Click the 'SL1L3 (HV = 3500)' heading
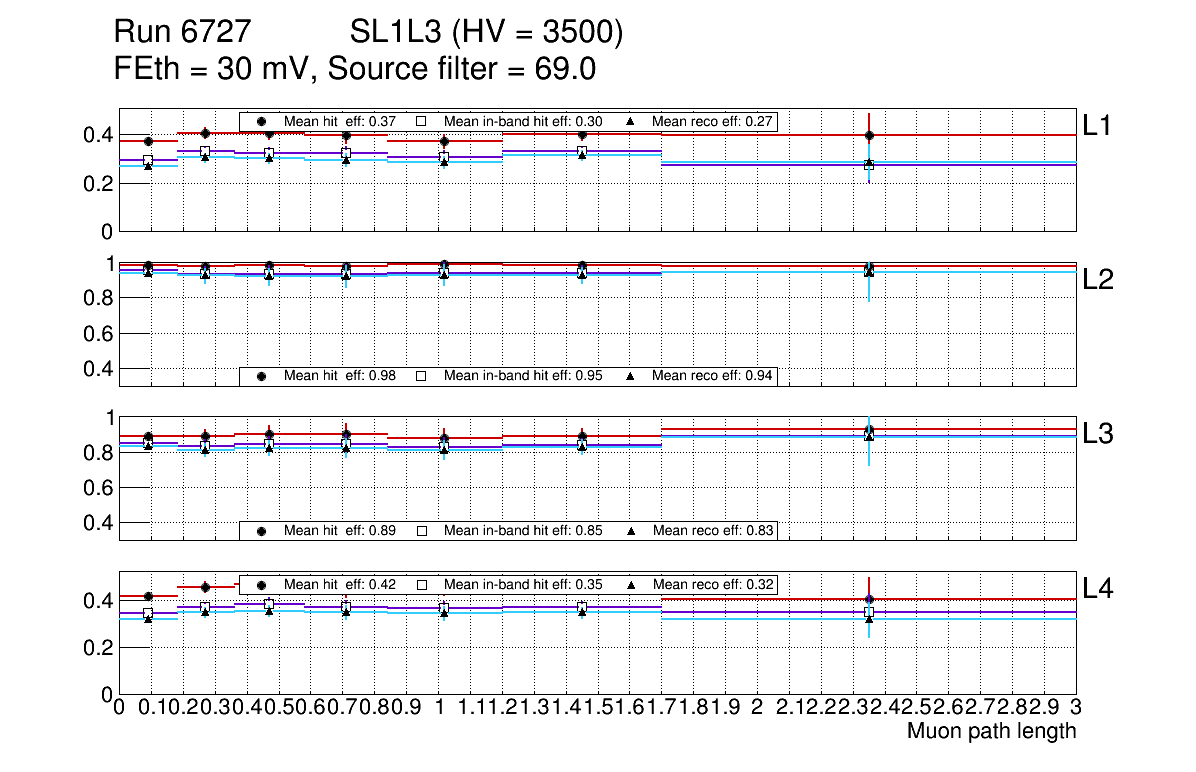1196x772 pixels. click(486, 33)
